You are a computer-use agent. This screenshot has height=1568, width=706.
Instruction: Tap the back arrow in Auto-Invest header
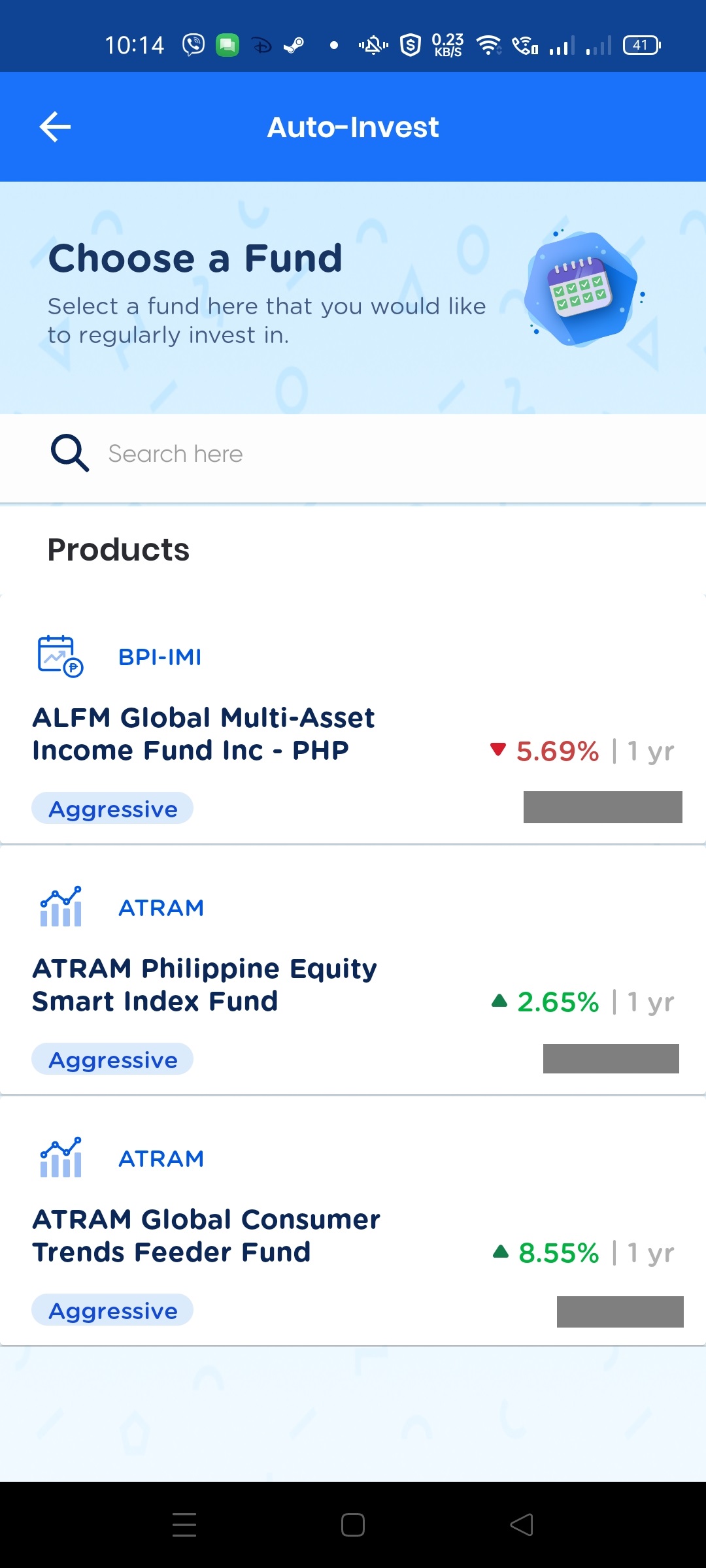pyautogui.click(x=56, y=127)
